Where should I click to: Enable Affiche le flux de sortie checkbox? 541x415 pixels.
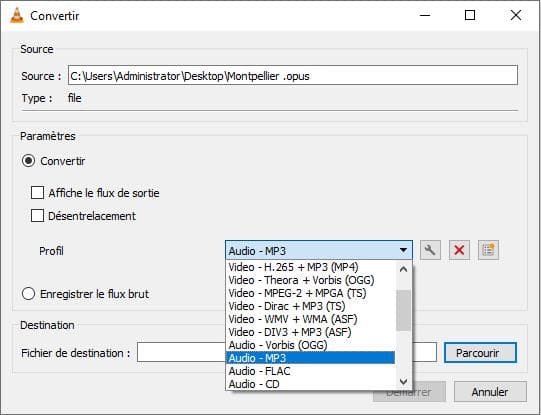point(37,193)
